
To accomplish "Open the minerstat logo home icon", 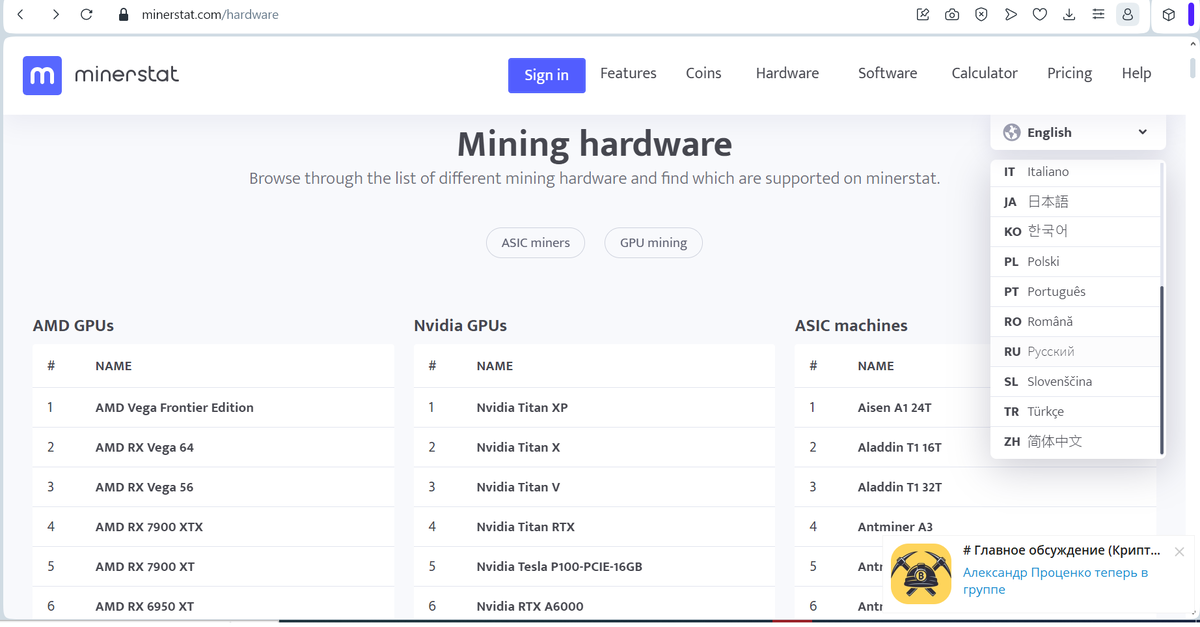I will tap(41, 75).
